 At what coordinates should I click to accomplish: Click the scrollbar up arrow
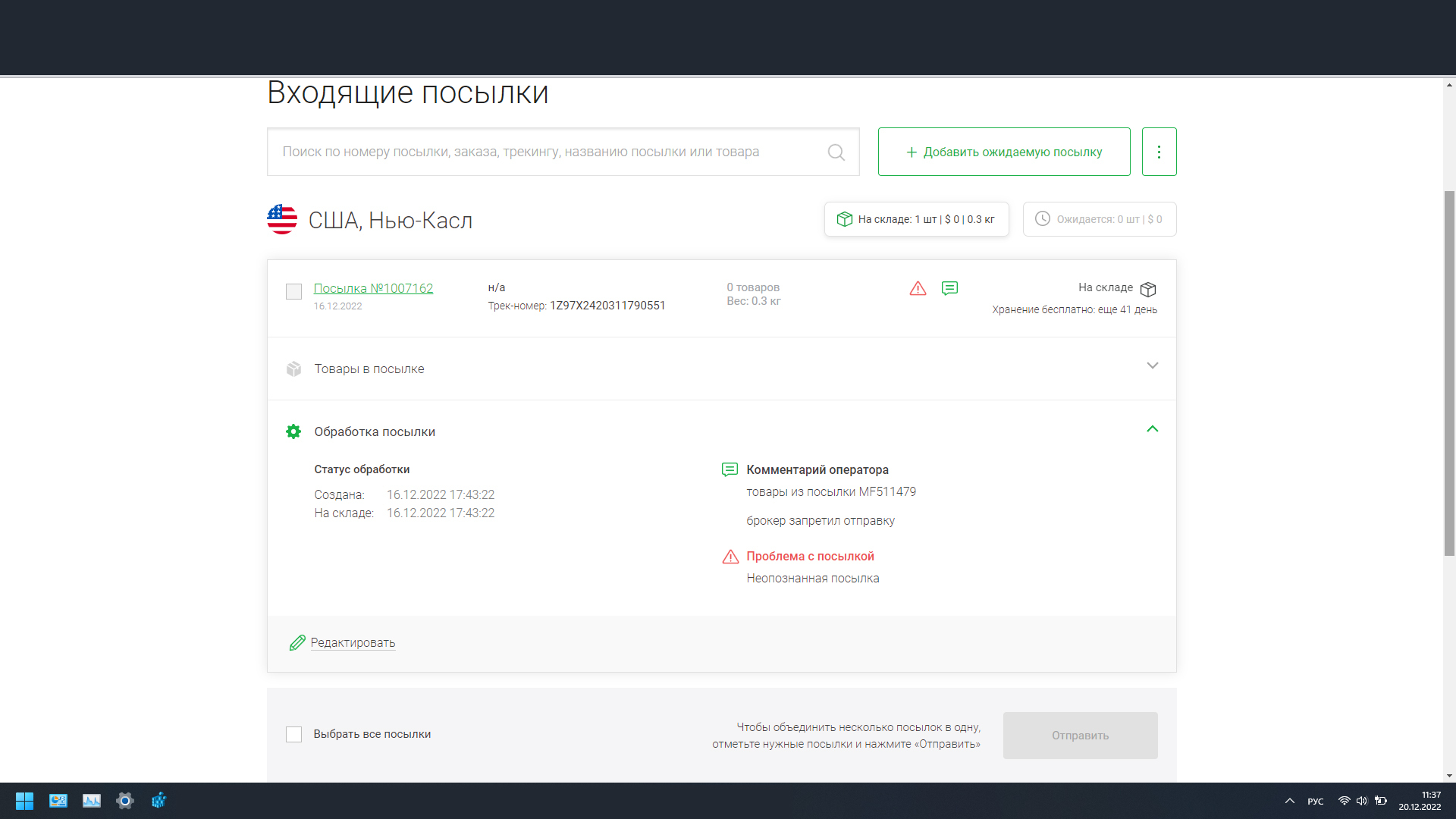point(1449,85)
